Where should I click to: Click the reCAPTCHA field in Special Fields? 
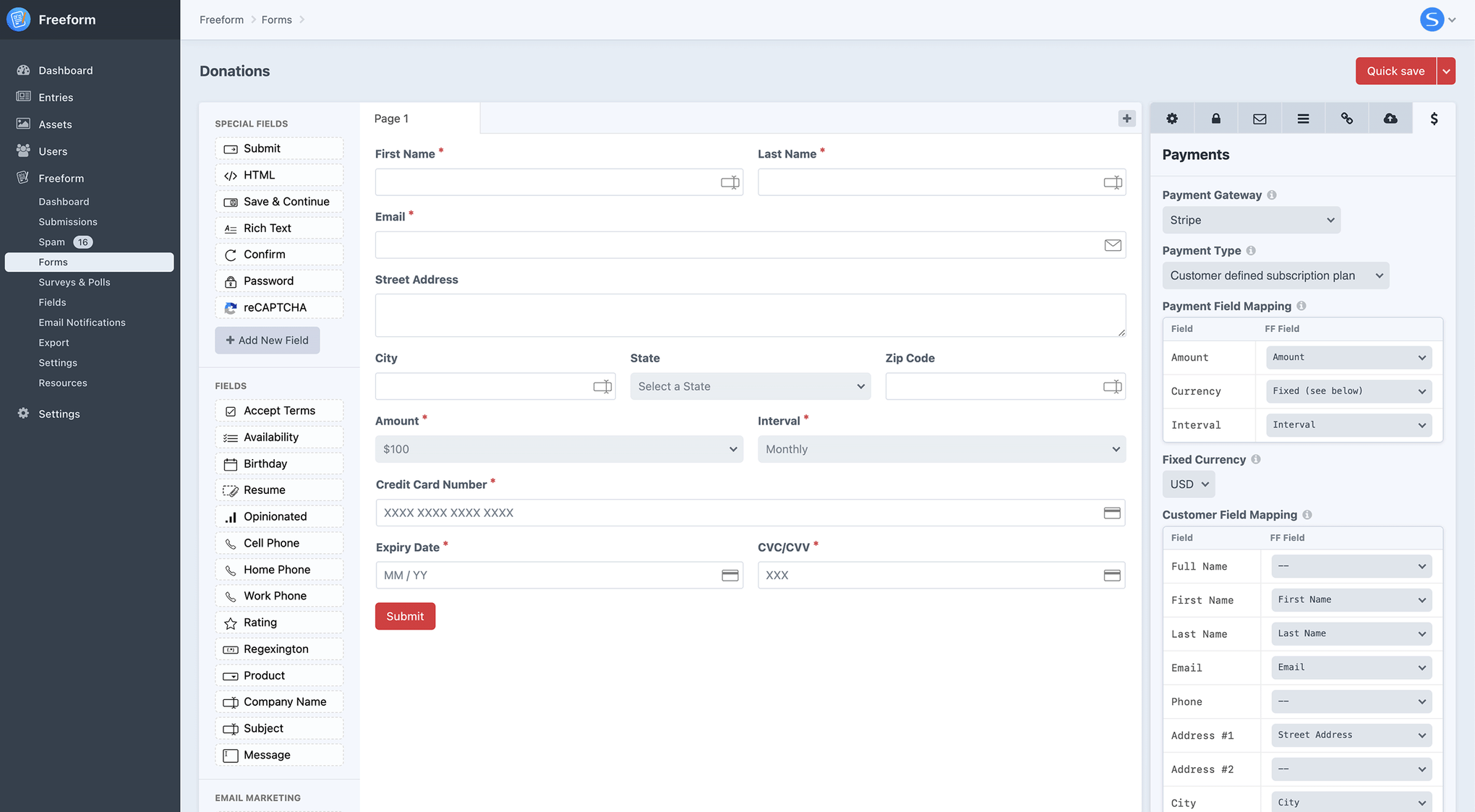278,307
